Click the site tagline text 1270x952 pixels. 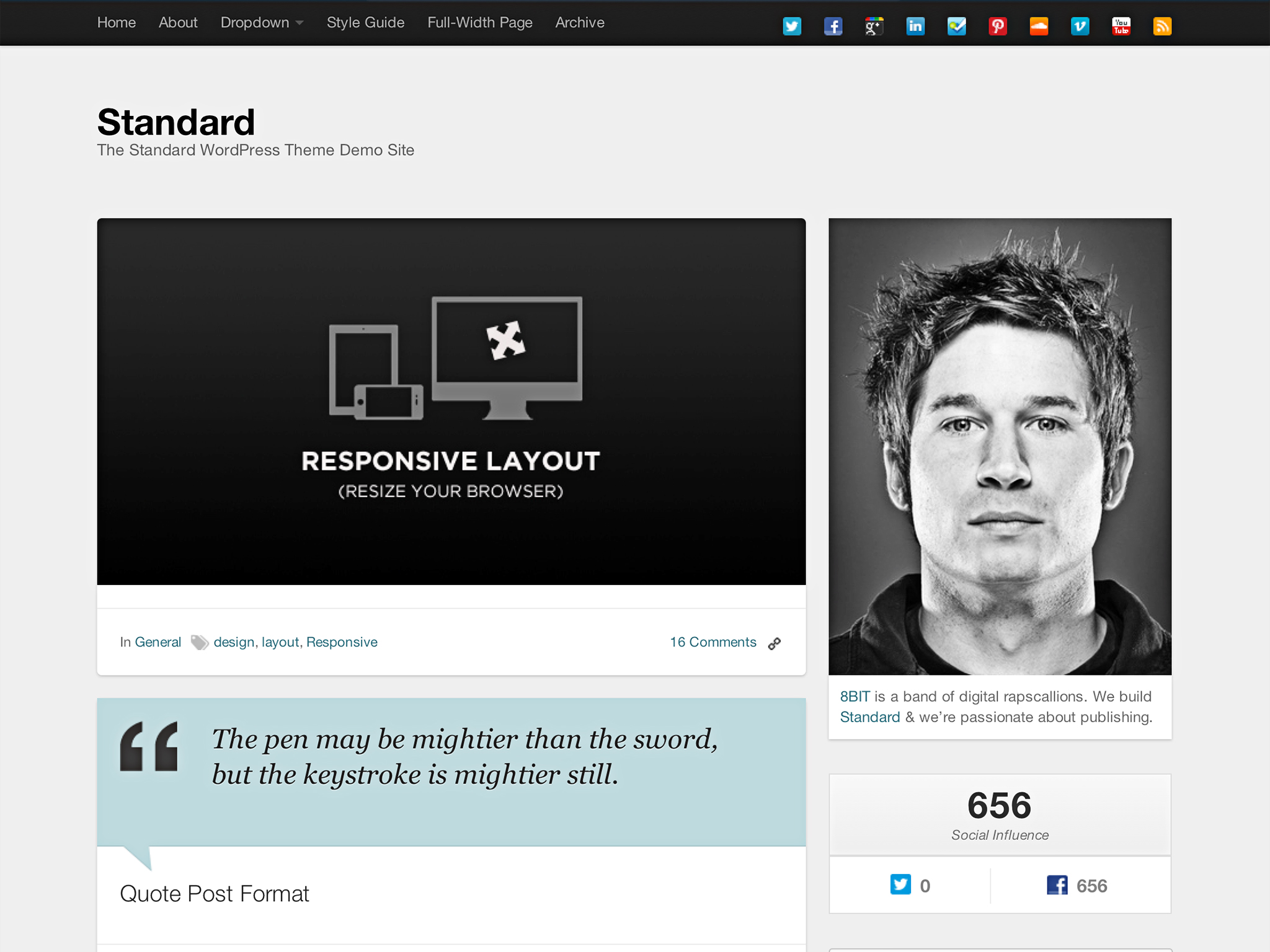tap(255, 150)
